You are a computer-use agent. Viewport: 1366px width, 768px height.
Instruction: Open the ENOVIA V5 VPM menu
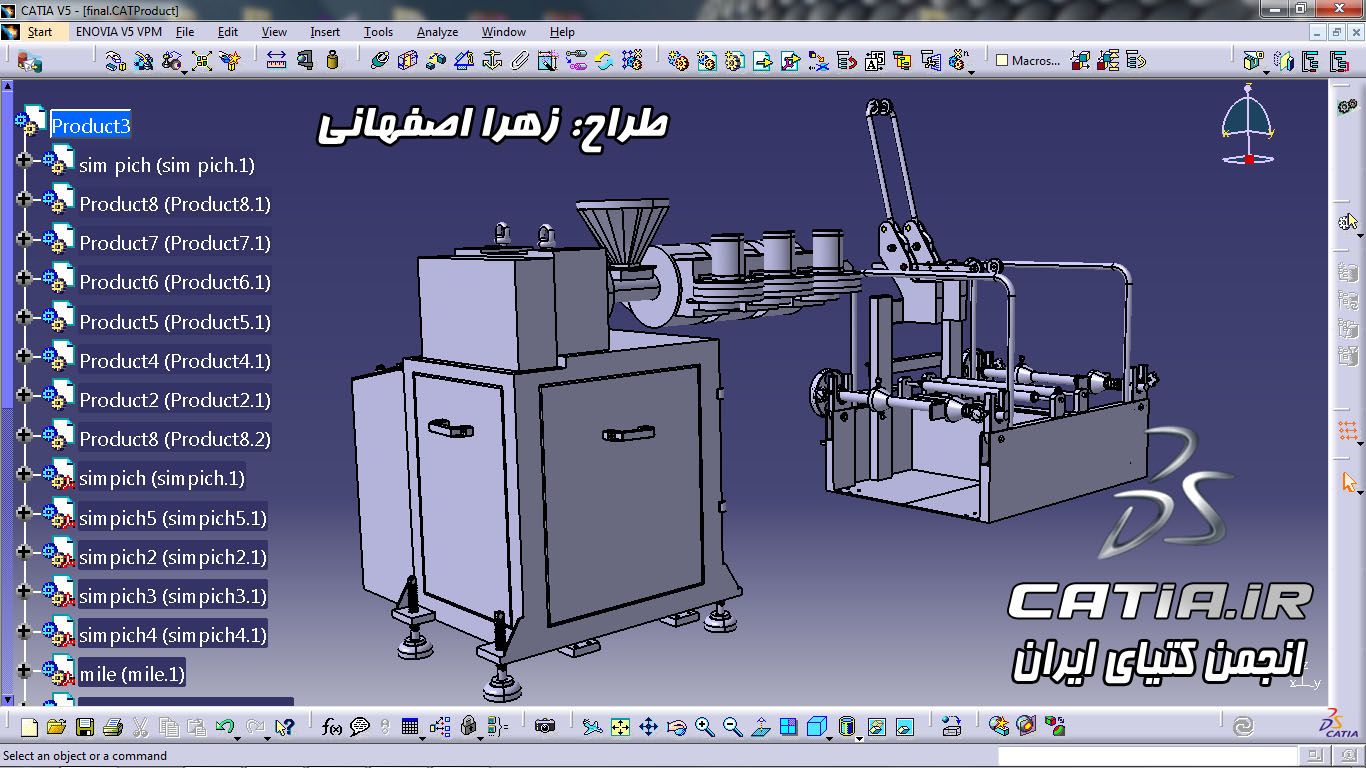(x=119, y=32)
